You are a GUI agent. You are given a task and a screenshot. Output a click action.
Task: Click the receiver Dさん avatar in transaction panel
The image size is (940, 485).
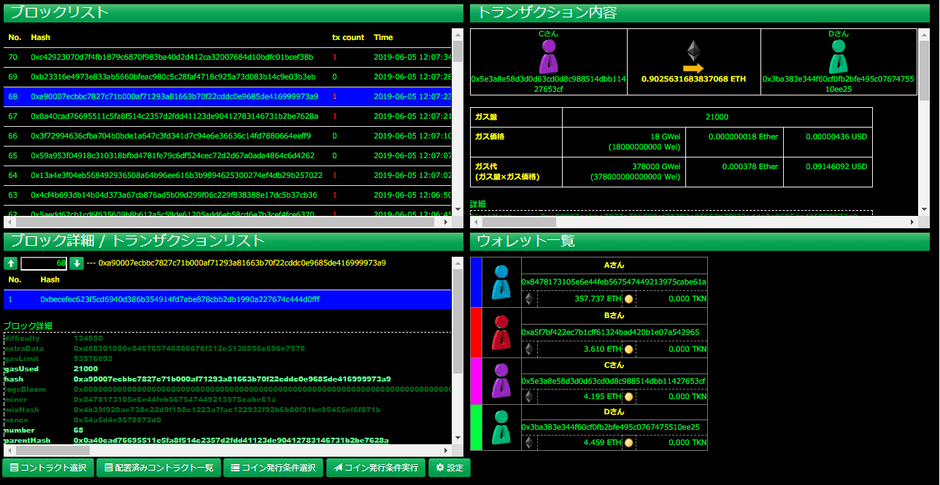tap(838, 56)
